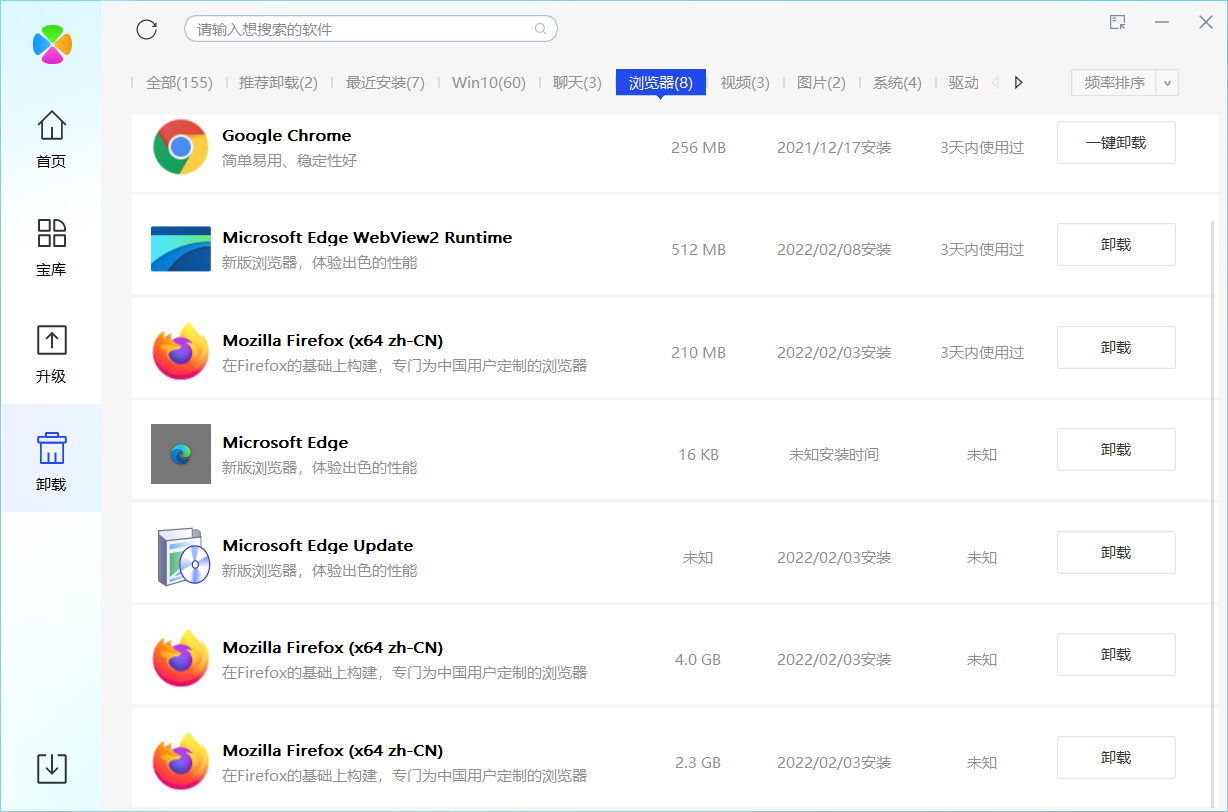This screenshot has height=812, width=1228.
Task: Open the 首页 home page
Action: pyautogui.click(x=51, y=139)
